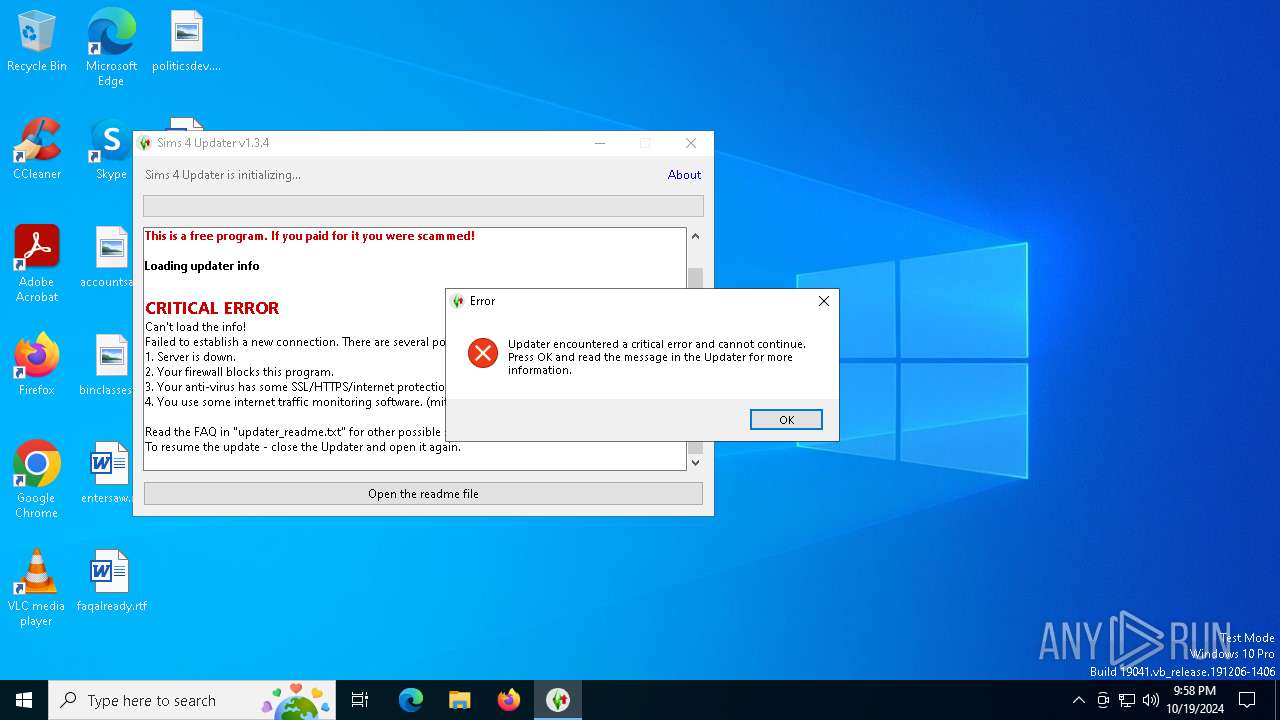Click 'Loading updater info' text
The width and height of the screenshot is (1280, 720).
pyautogui.click(x=202, y=266)
